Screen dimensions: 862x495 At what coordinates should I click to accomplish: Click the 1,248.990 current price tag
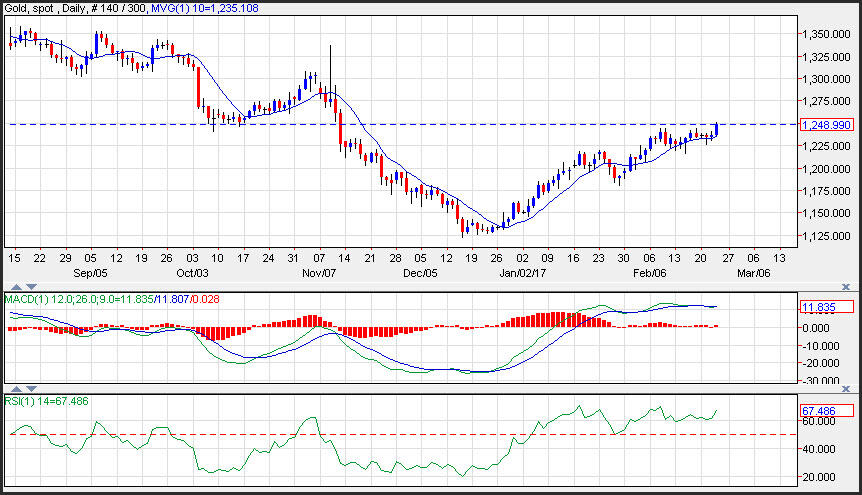825,124
